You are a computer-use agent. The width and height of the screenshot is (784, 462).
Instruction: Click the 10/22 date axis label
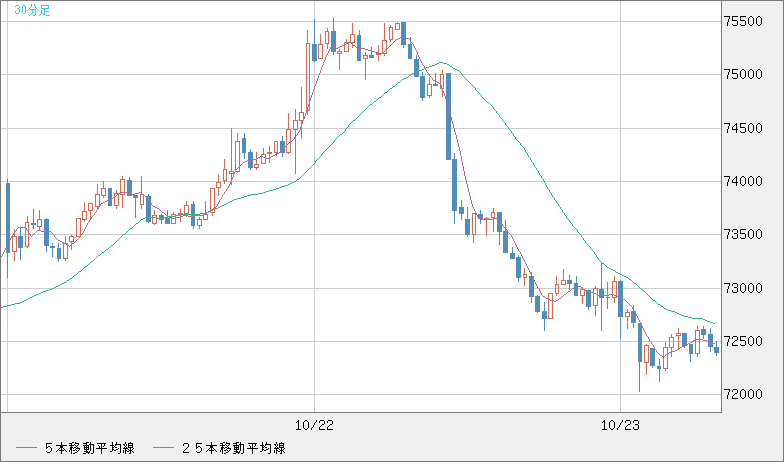pyautogui.click(x=314, y=426)
